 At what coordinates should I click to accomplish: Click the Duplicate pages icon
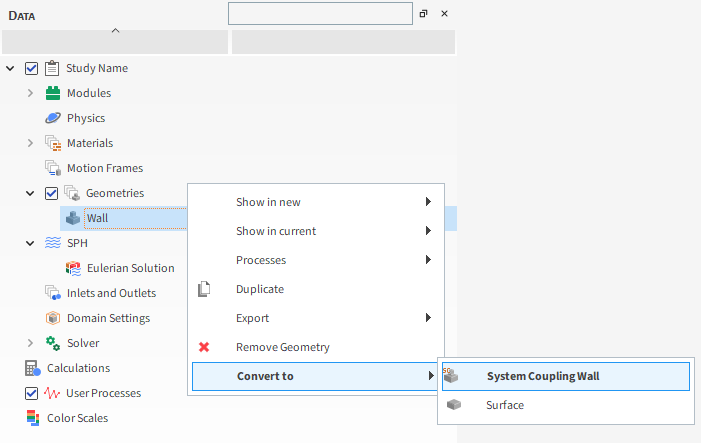[x=204, y=289]
